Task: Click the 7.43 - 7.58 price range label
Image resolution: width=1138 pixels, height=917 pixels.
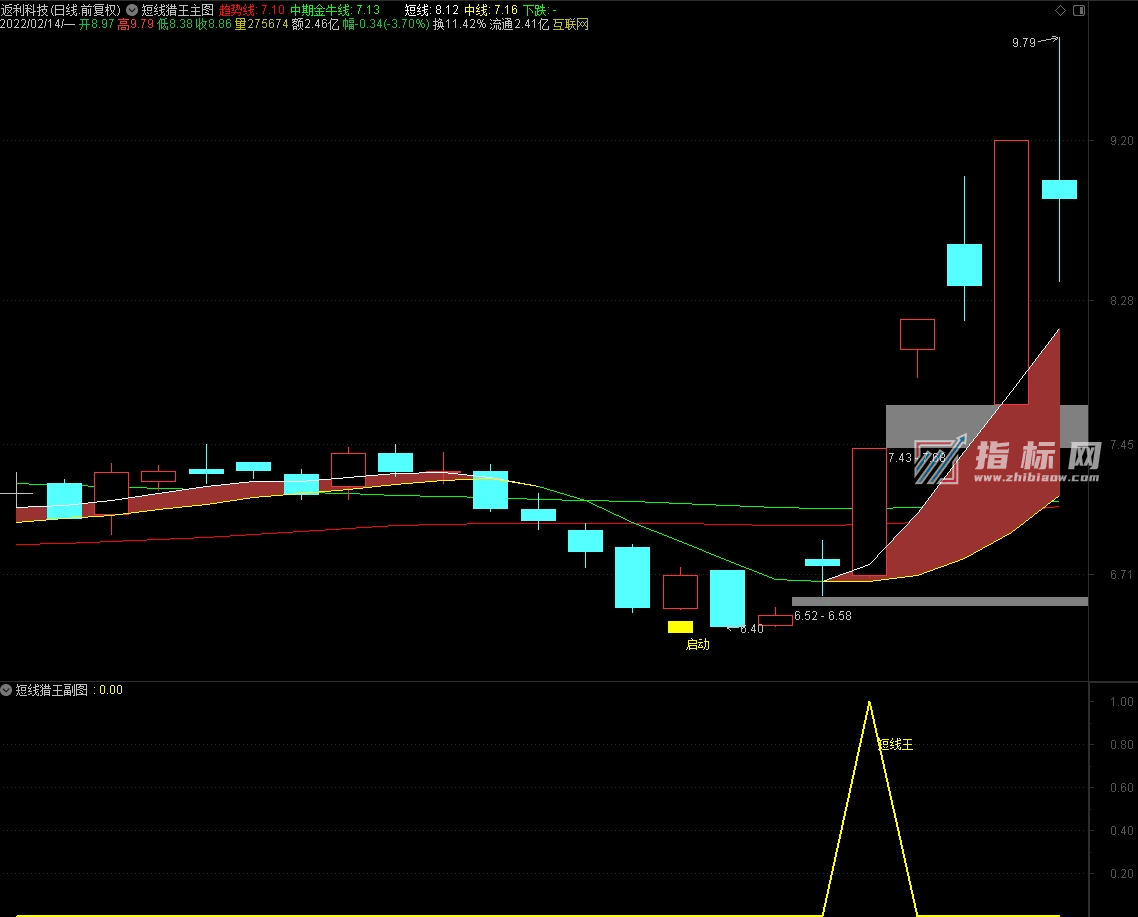Action: tap(917, 457)
